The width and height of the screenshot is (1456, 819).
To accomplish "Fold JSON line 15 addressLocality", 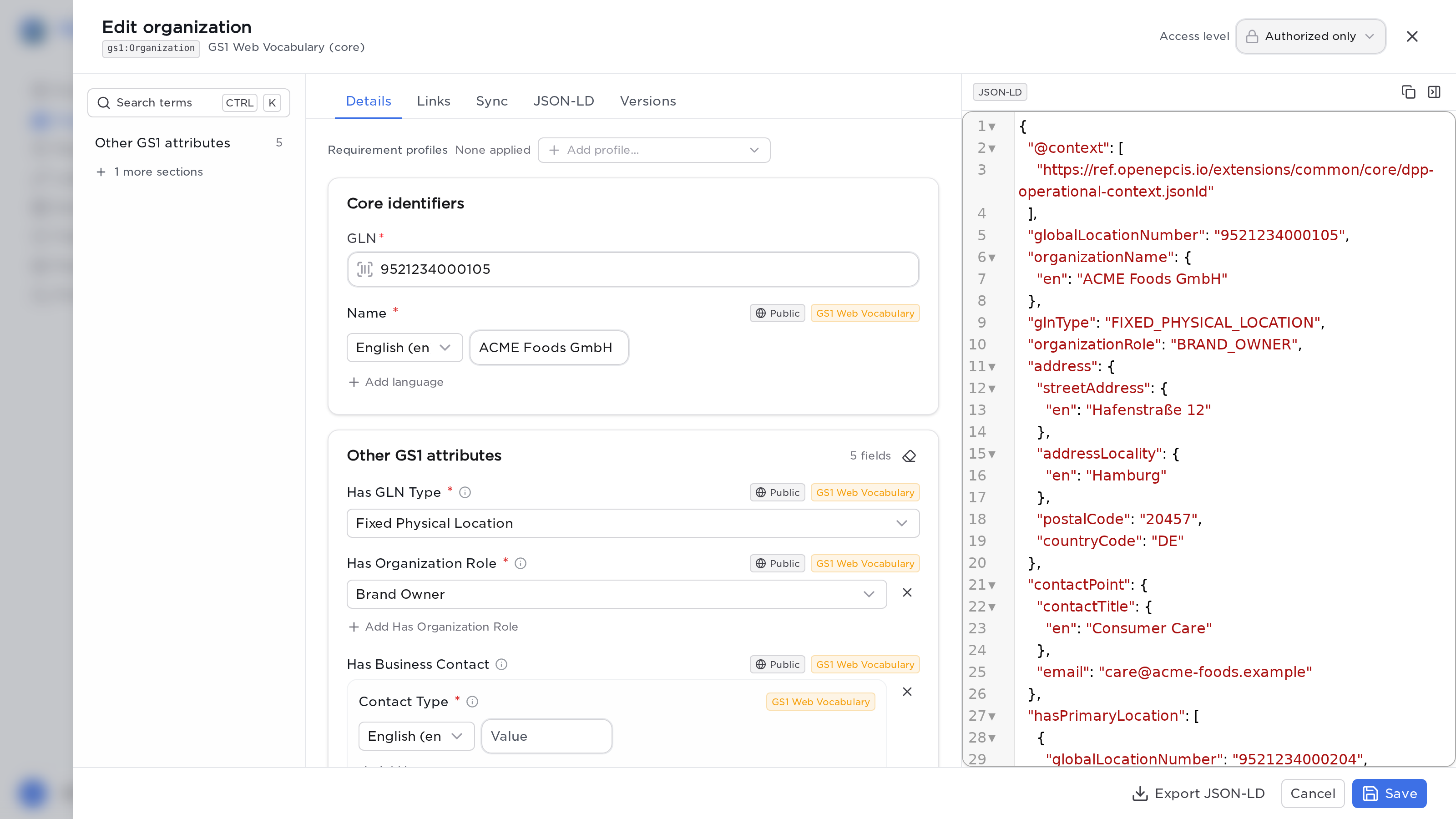I will [x=992, y=455].
